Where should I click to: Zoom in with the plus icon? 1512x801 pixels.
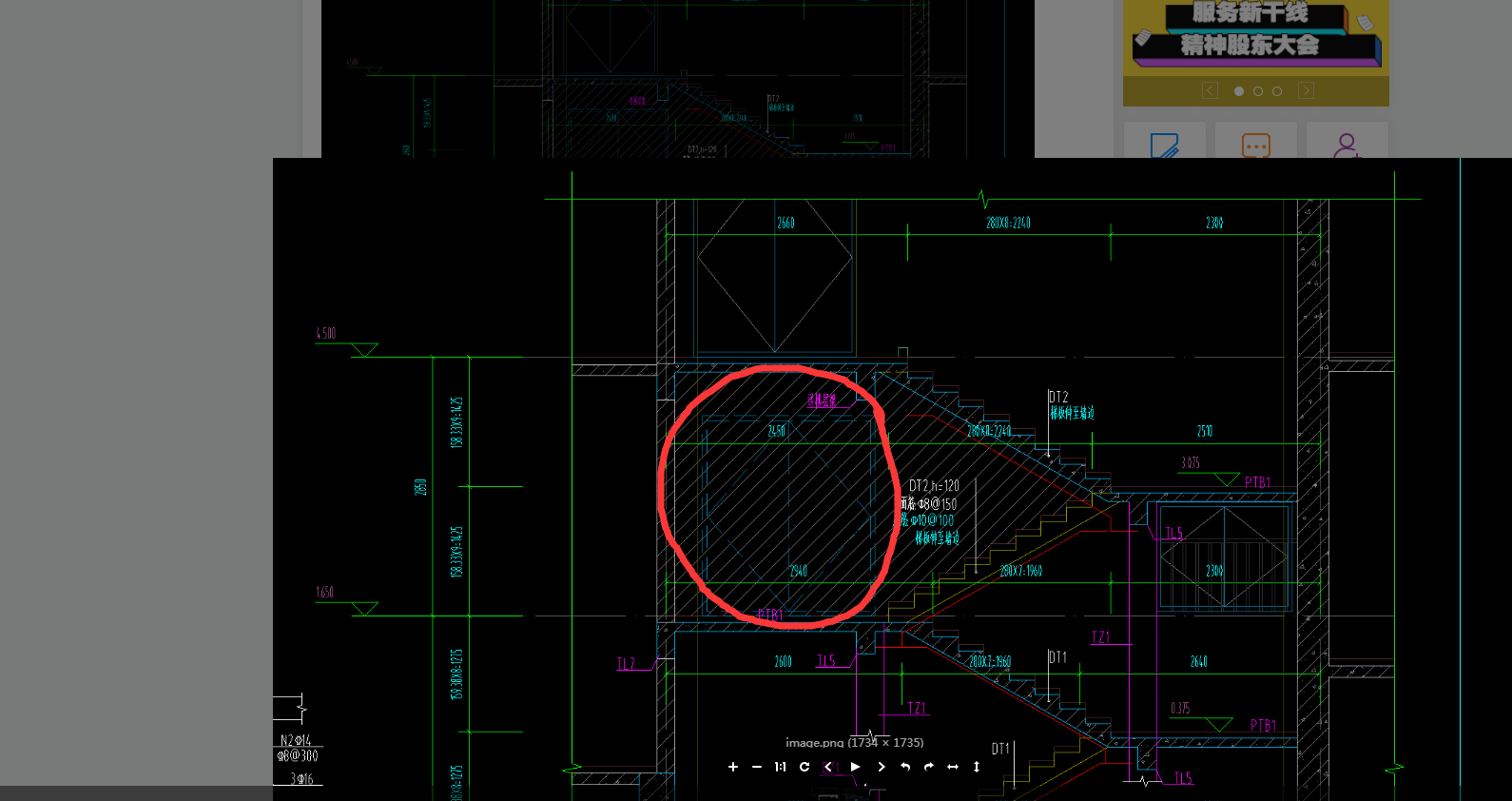coord(732,767)
